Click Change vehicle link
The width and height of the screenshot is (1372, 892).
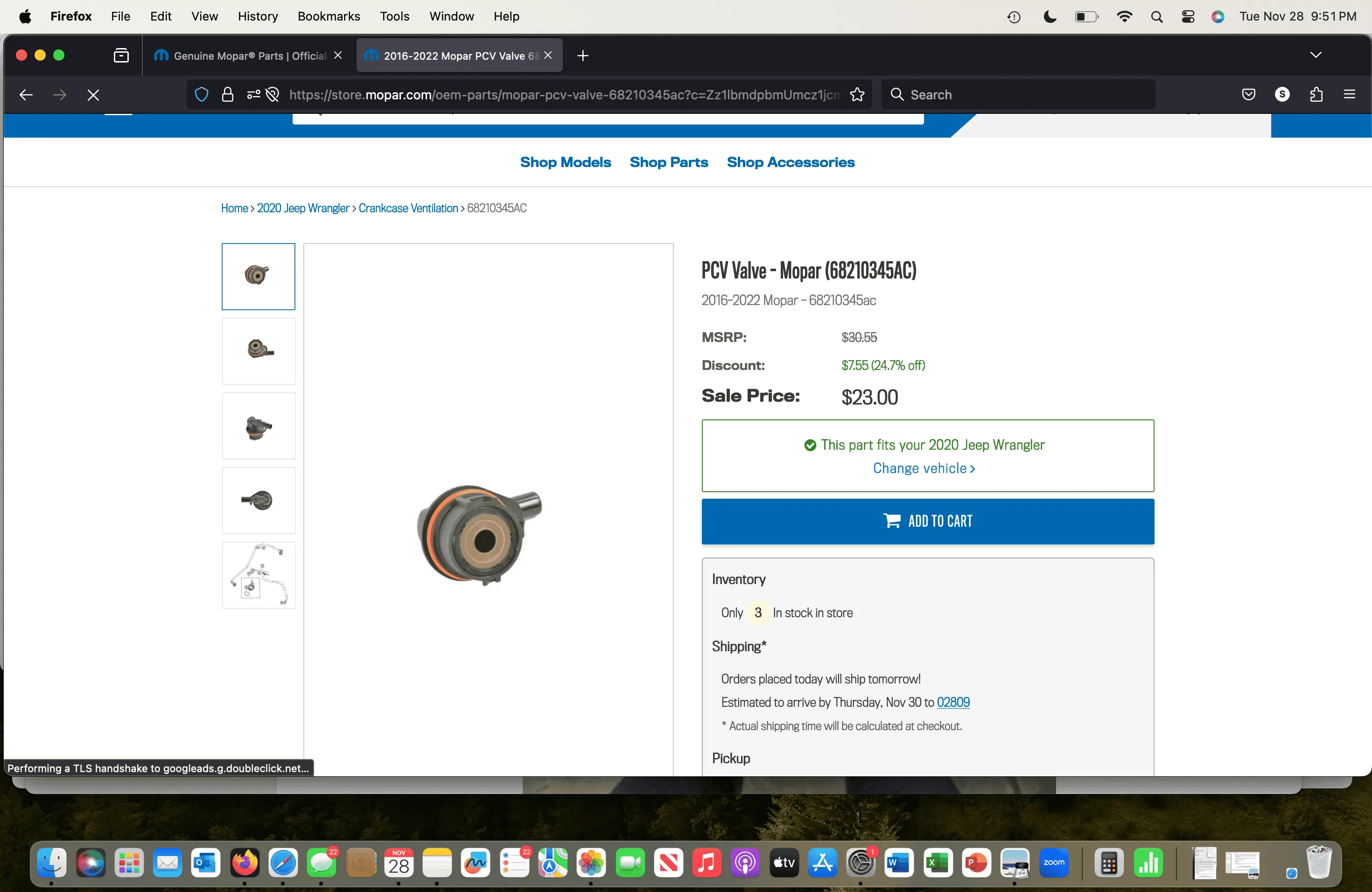click(924, 468)
